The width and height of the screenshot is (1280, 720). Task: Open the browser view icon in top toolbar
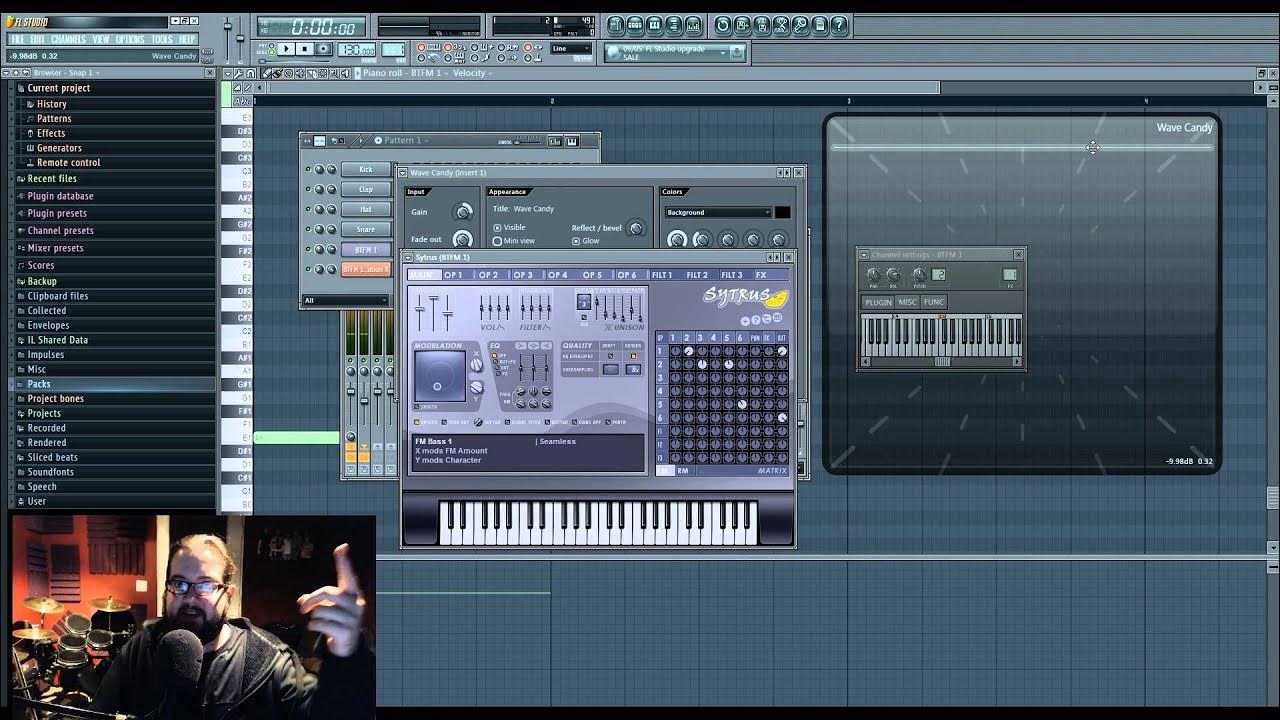tap(674, 25)
